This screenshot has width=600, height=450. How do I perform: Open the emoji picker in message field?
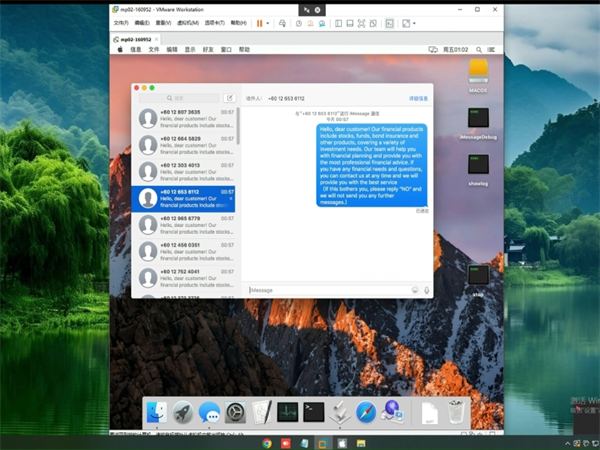tap(415, 290)
